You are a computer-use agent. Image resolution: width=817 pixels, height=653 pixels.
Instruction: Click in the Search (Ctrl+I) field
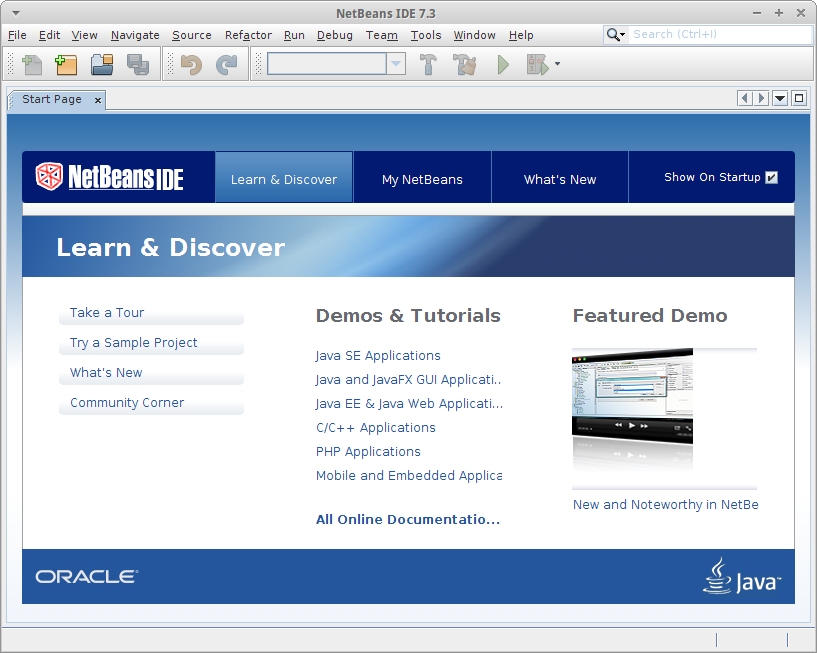click(719, 34)
